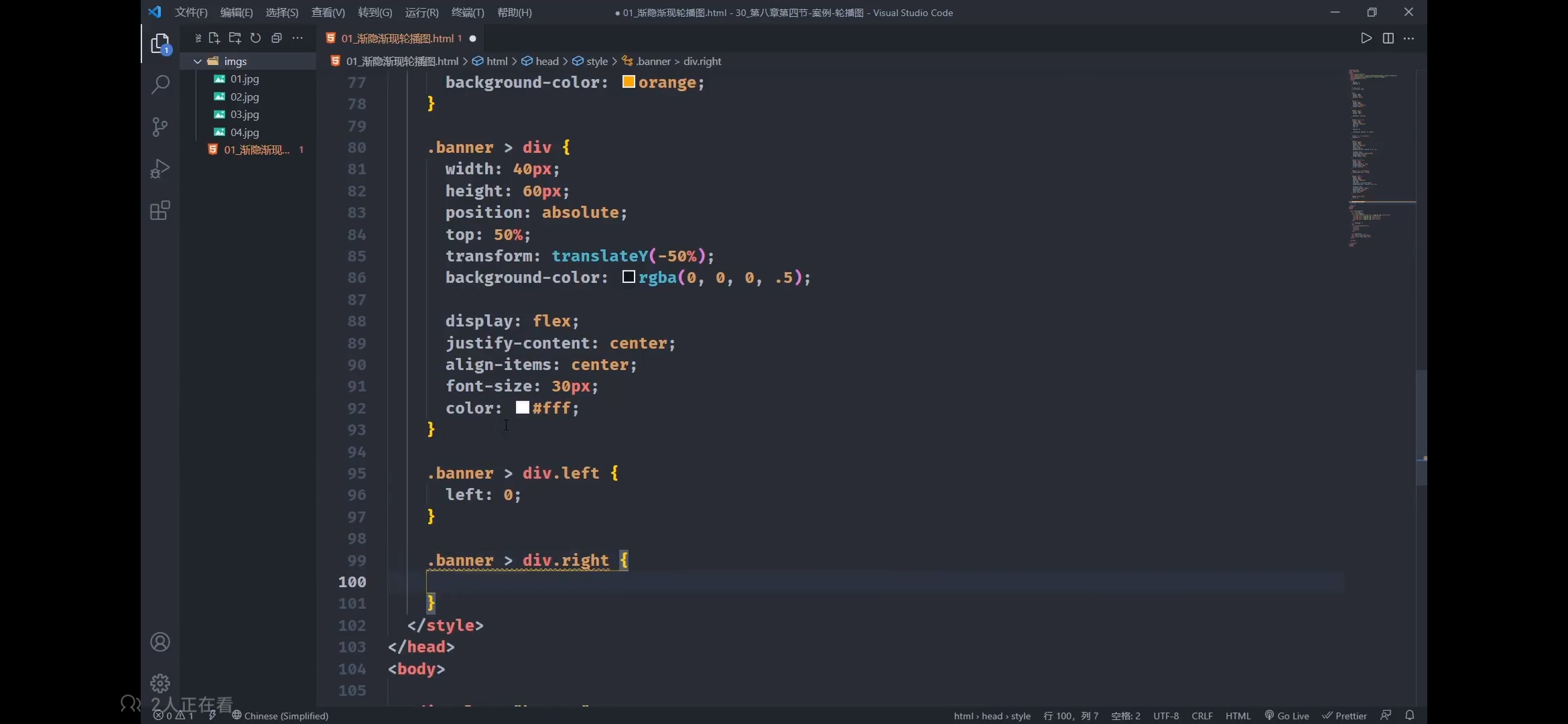Open the Explorer view in activity bar
1568x724 pixels.
(160, 44)
